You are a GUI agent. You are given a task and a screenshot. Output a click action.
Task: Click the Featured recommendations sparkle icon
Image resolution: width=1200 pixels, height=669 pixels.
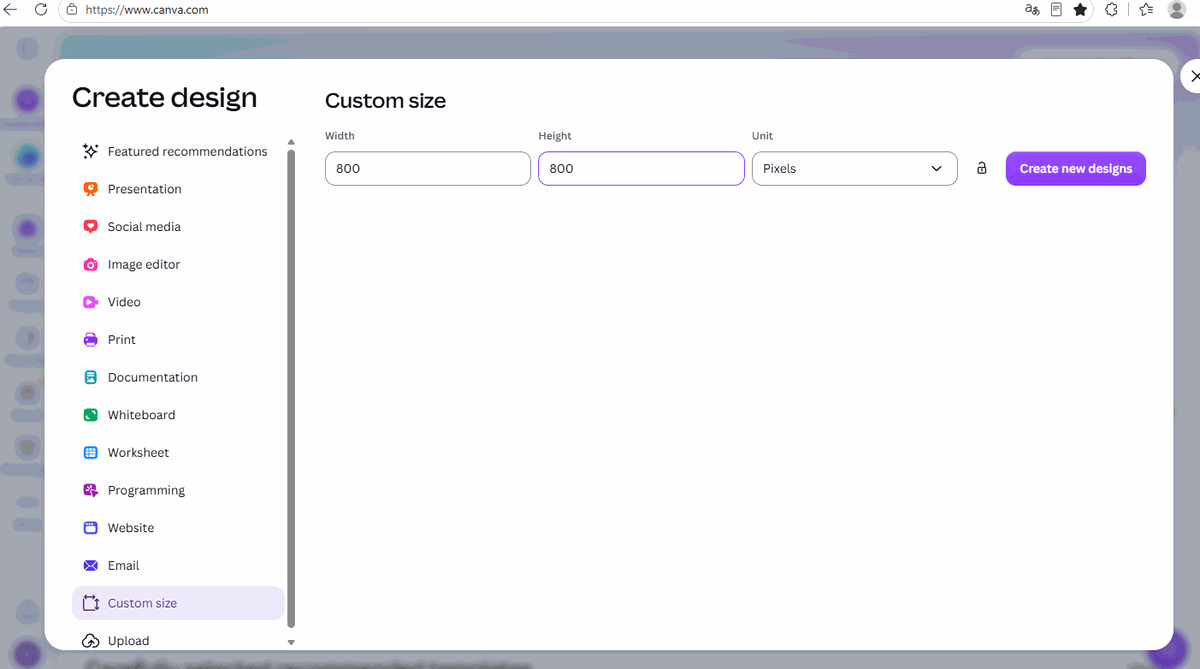click(91, 152)
